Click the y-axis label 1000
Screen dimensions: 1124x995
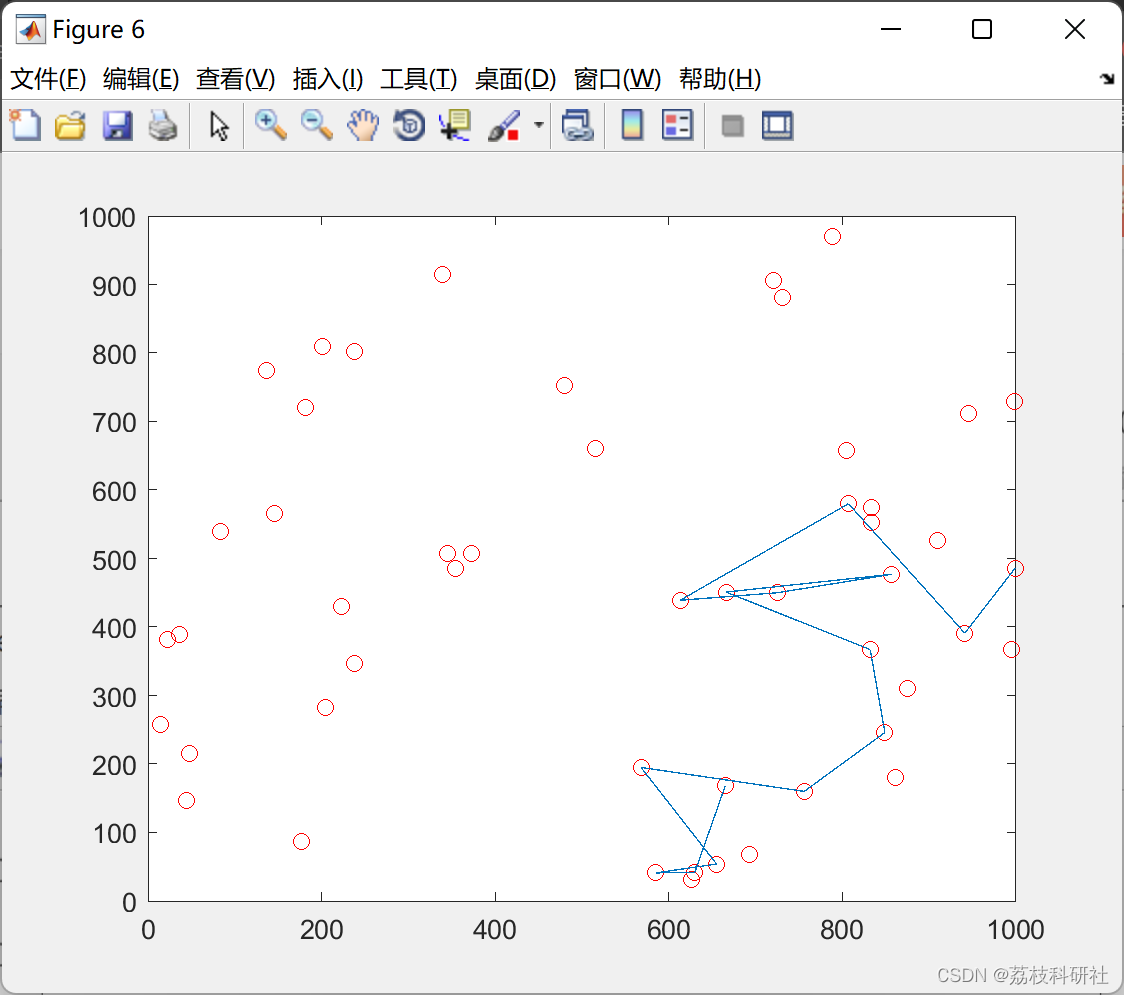point(107,218)
